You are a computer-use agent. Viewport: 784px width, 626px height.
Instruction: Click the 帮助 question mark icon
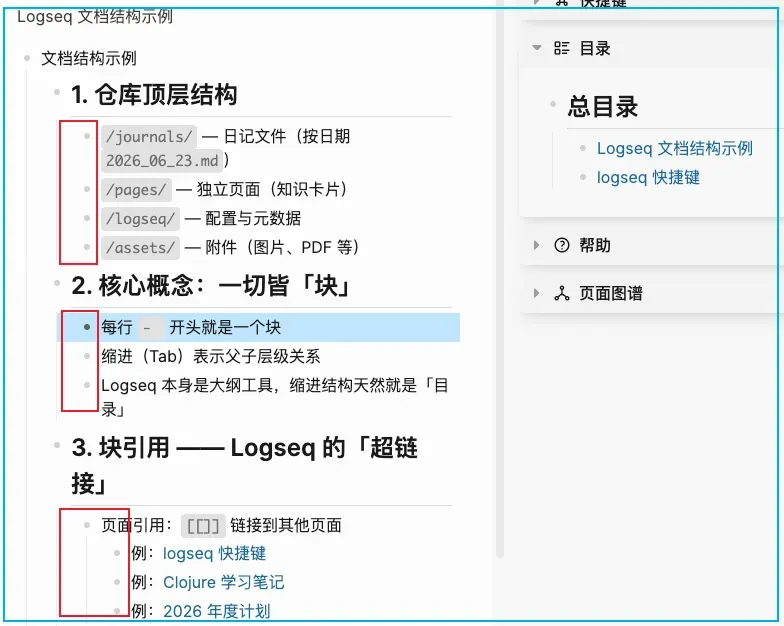click(x=562, y=245)
